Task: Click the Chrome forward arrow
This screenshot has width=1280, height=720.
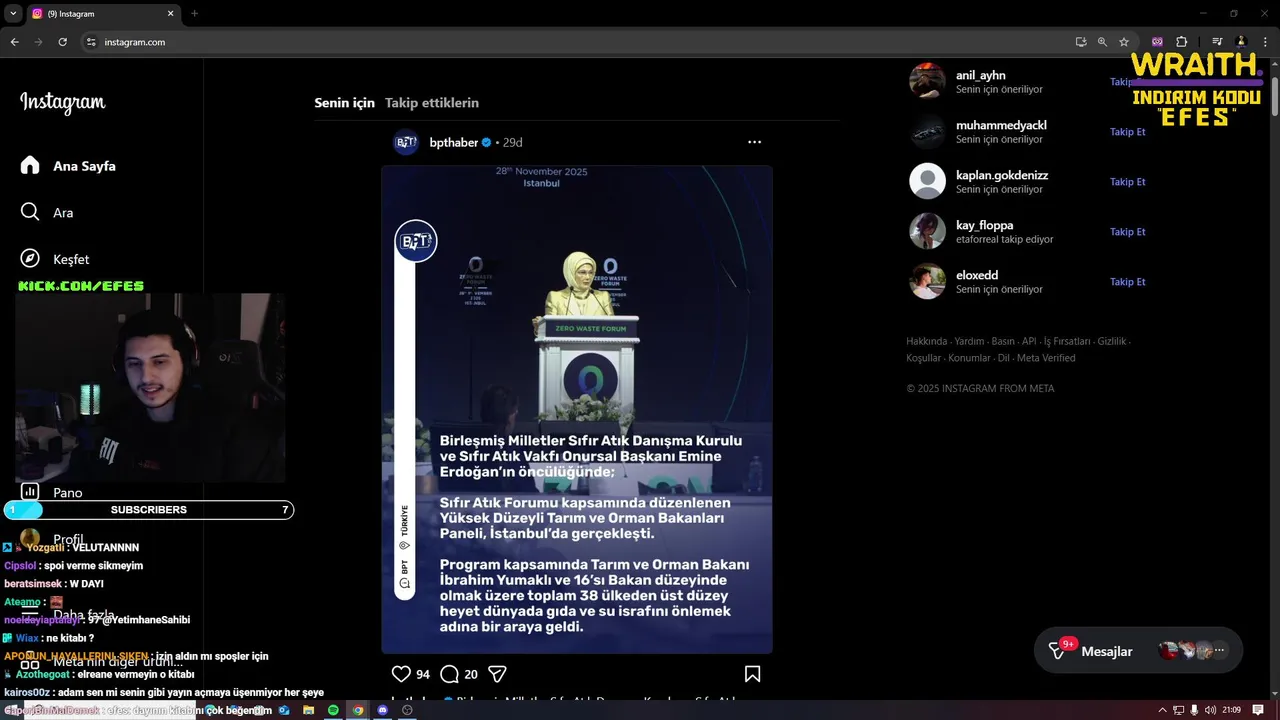Action: click(38, 42)
